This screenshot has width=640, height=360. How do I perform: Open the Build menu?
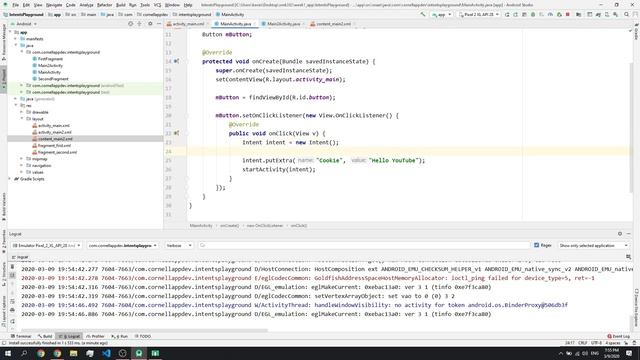pos(120,5)
